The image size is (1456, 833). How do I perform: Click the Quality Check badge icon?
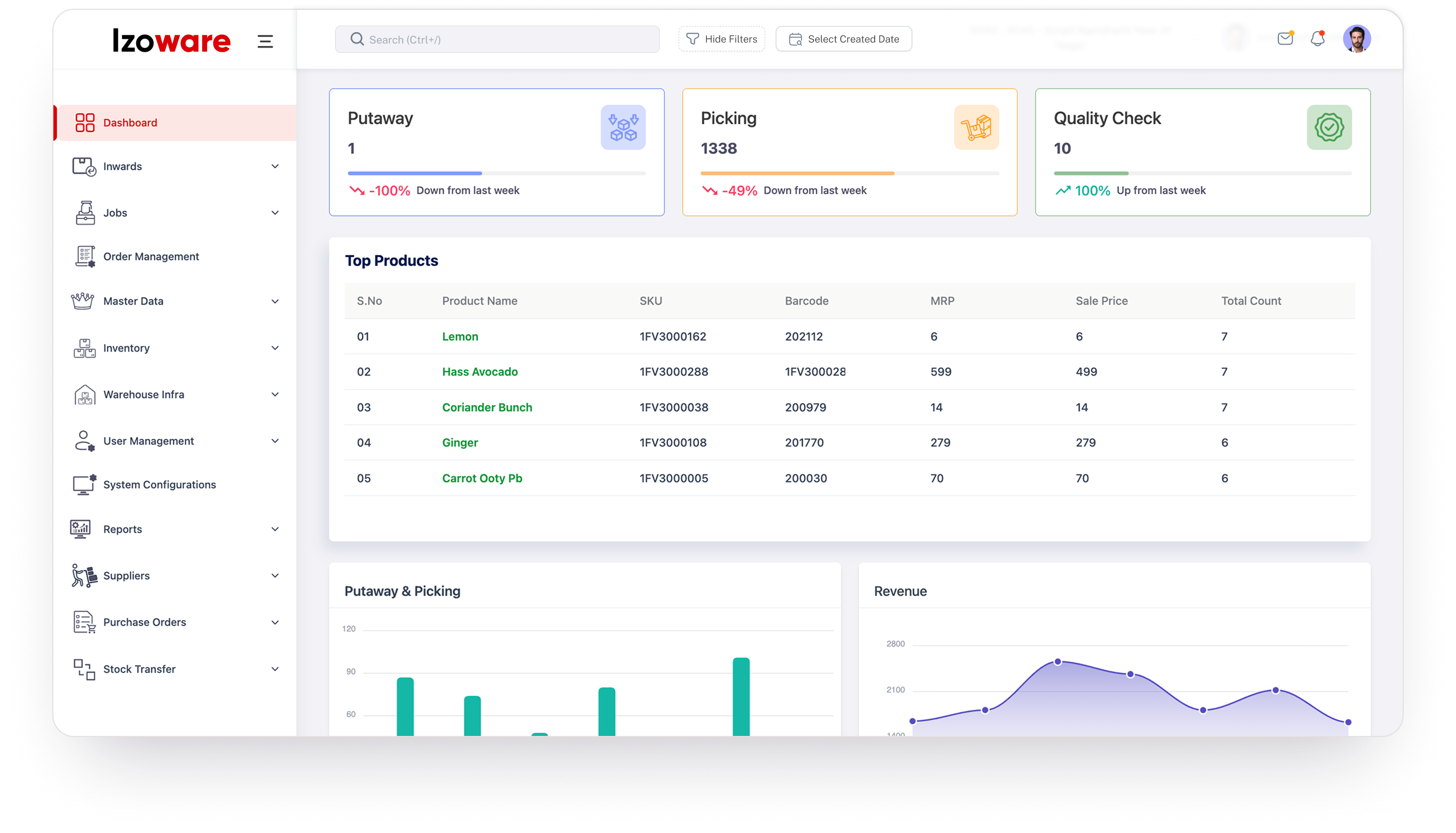click(x=1328, y=127)
